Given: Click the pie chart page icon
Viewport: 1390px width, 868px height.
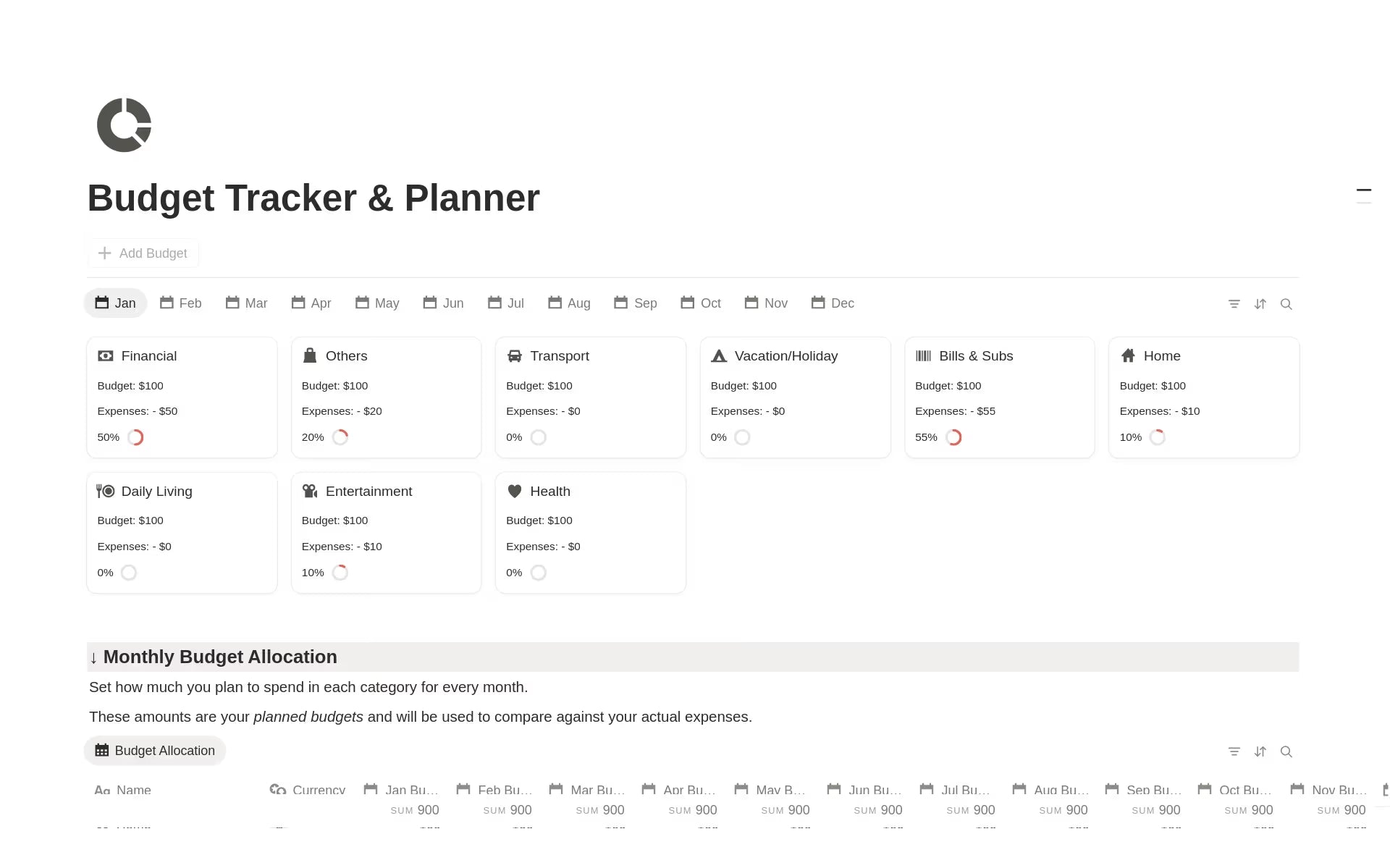Looking at the screenshot, I should pos(124,125).
